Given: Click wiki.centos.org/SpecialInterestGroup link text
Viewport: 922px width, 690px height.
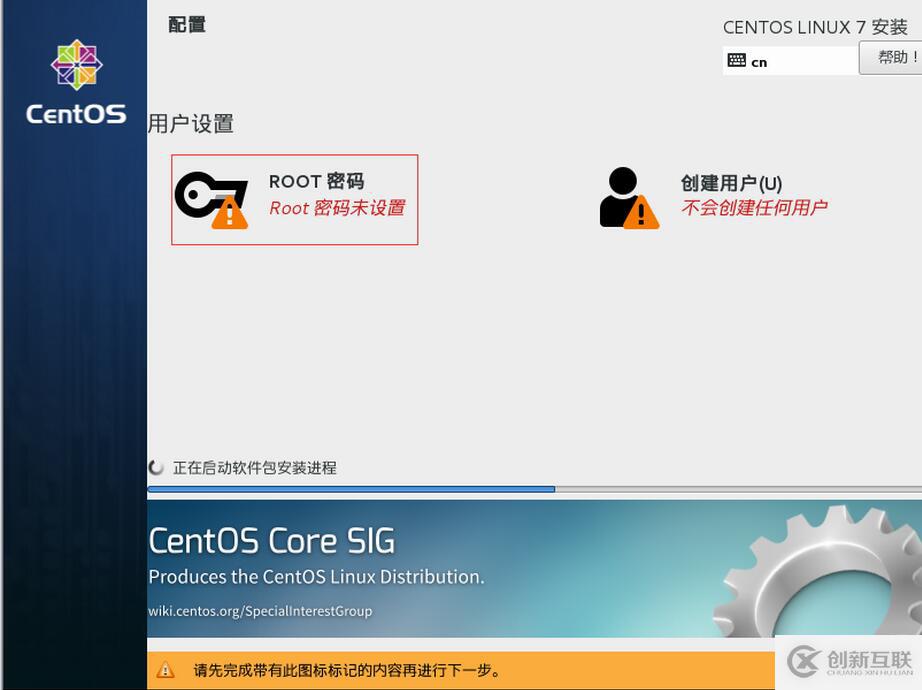Looking at the screenshot, I should coord(260,611).
